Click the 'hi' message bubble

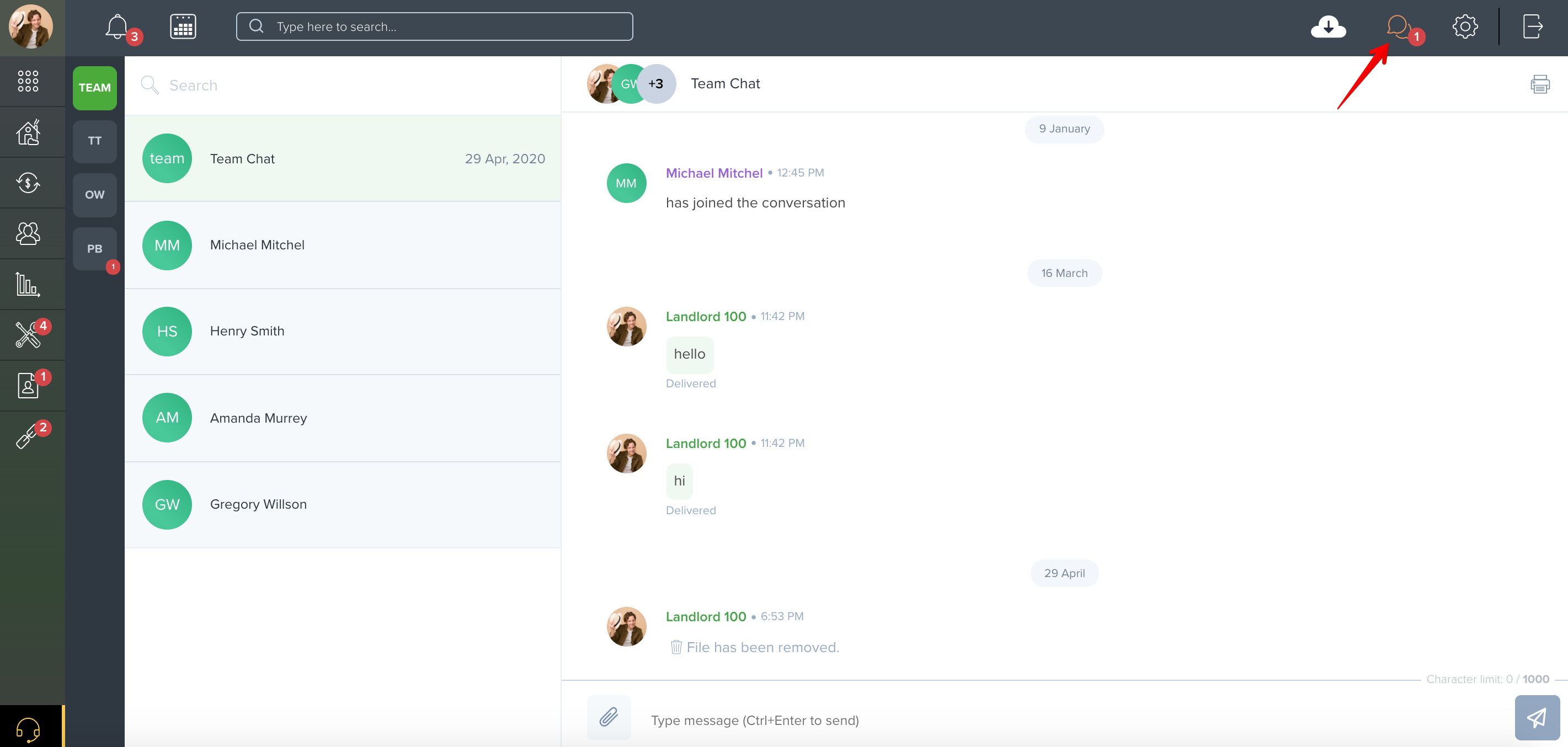[679, 481]
